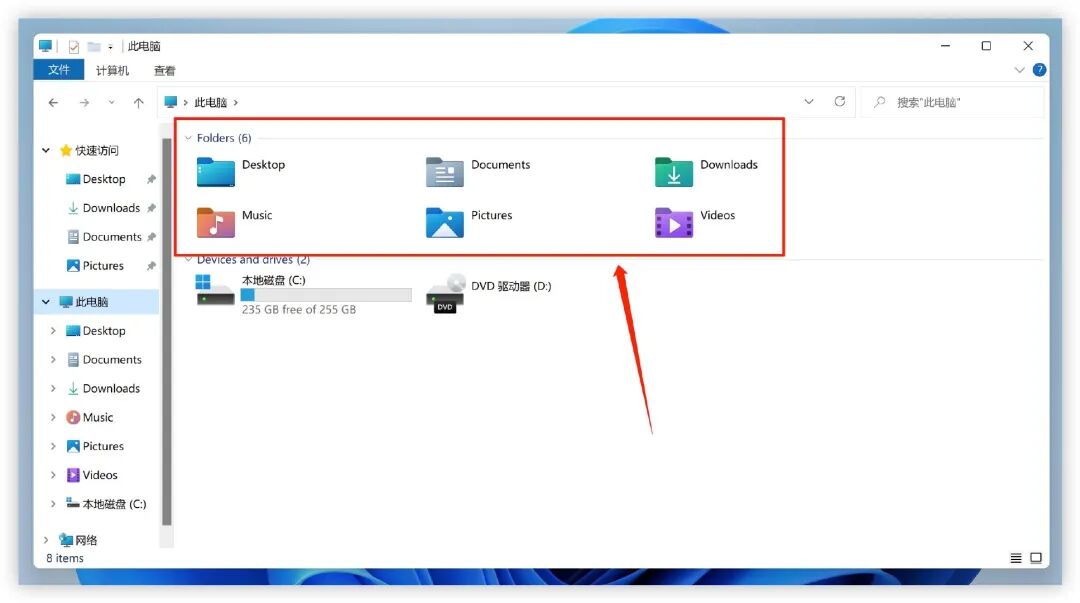Viewport: 1080px width, 603px height.
Task: Open the DVD 驱动器 (D:) drive icon
Action: click(444, 294)
